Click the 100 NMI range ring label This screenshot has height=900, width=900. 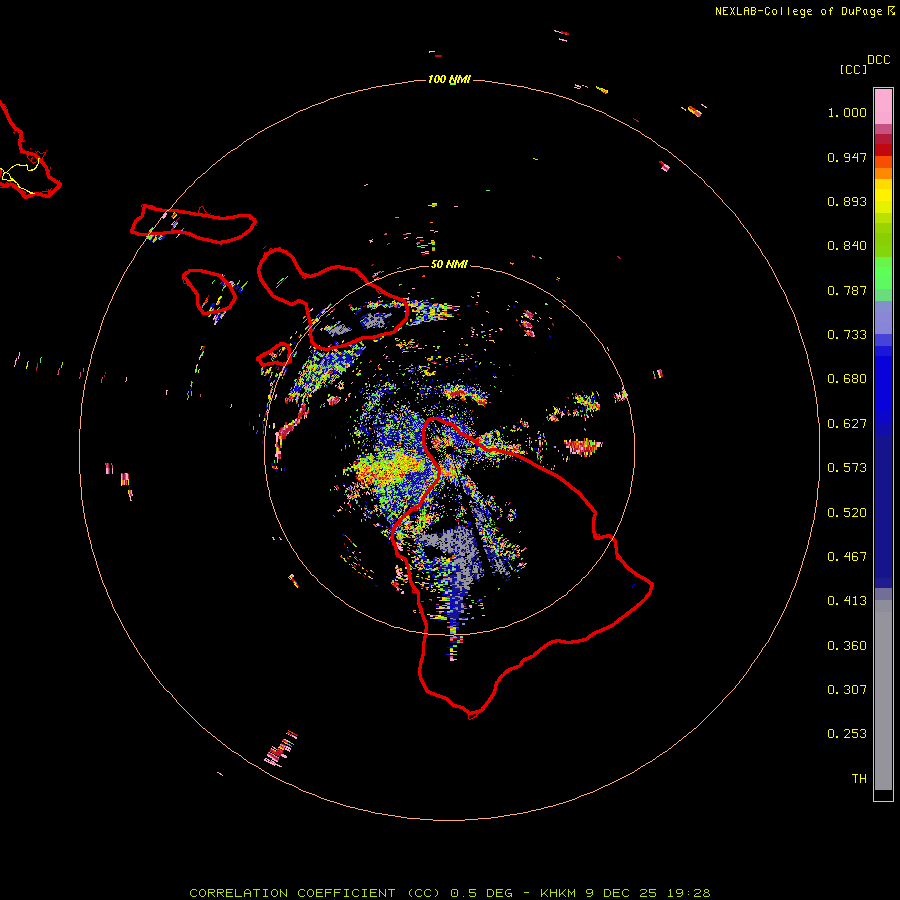(x=449, y=79)
